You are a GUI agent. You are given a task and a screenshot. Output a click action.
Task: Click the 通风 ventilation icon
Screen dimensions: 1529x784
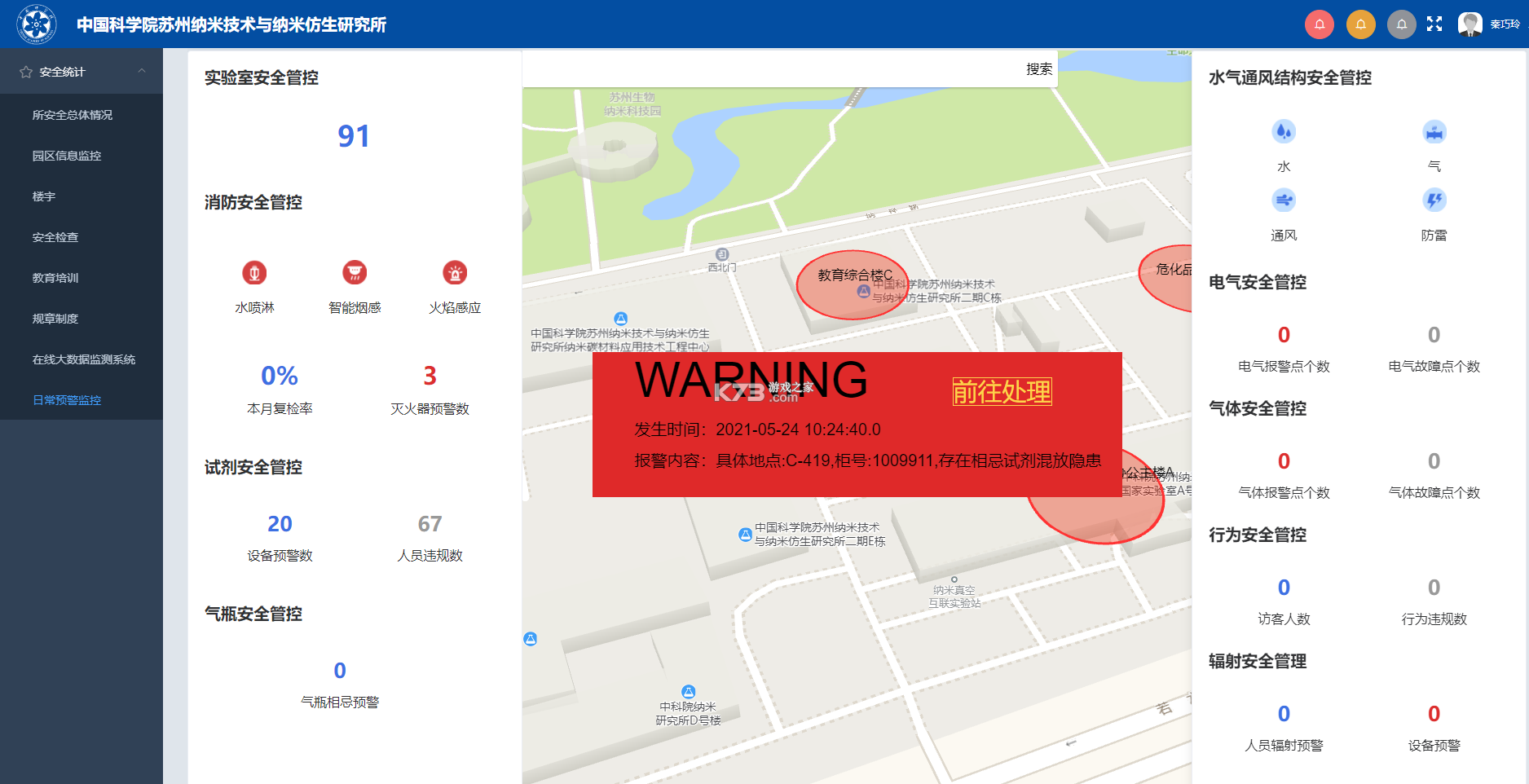point(1284,200)
